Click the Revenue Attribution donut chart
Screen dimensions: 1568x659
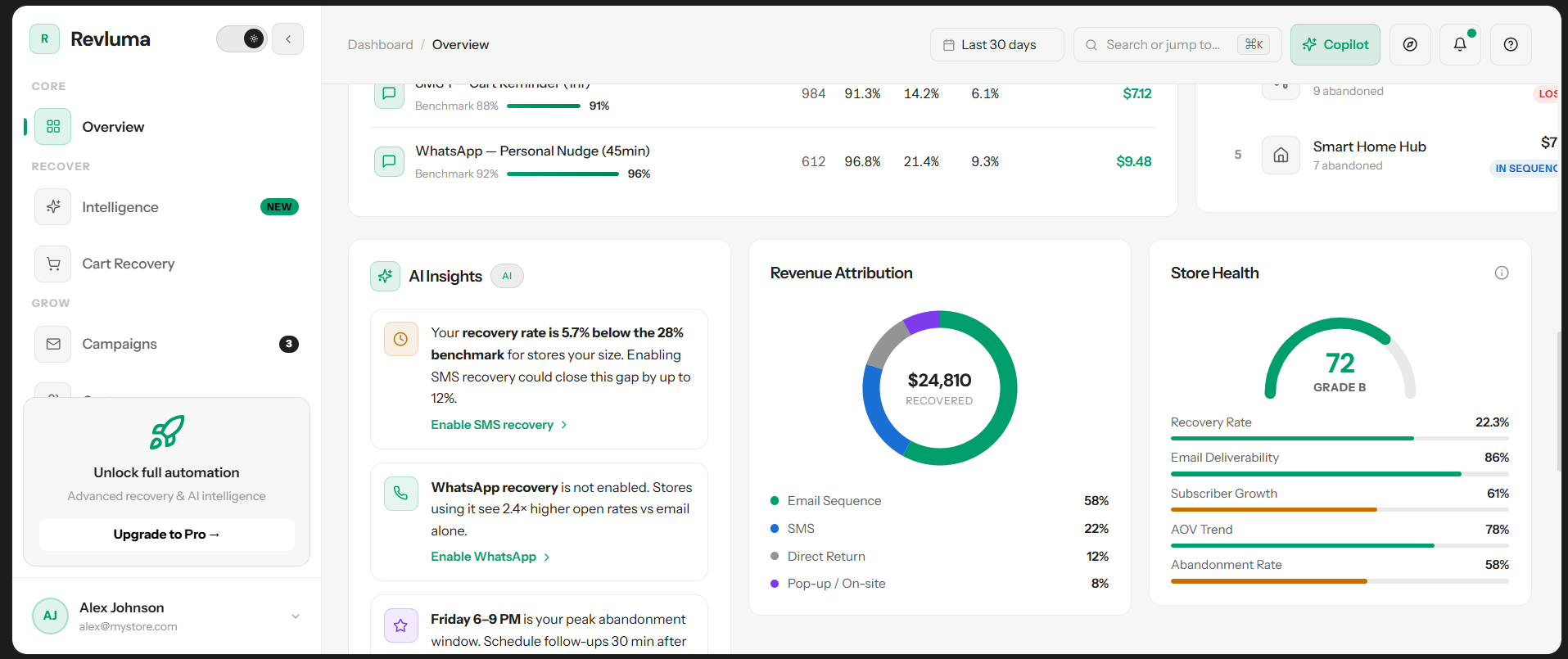(940, 388)
